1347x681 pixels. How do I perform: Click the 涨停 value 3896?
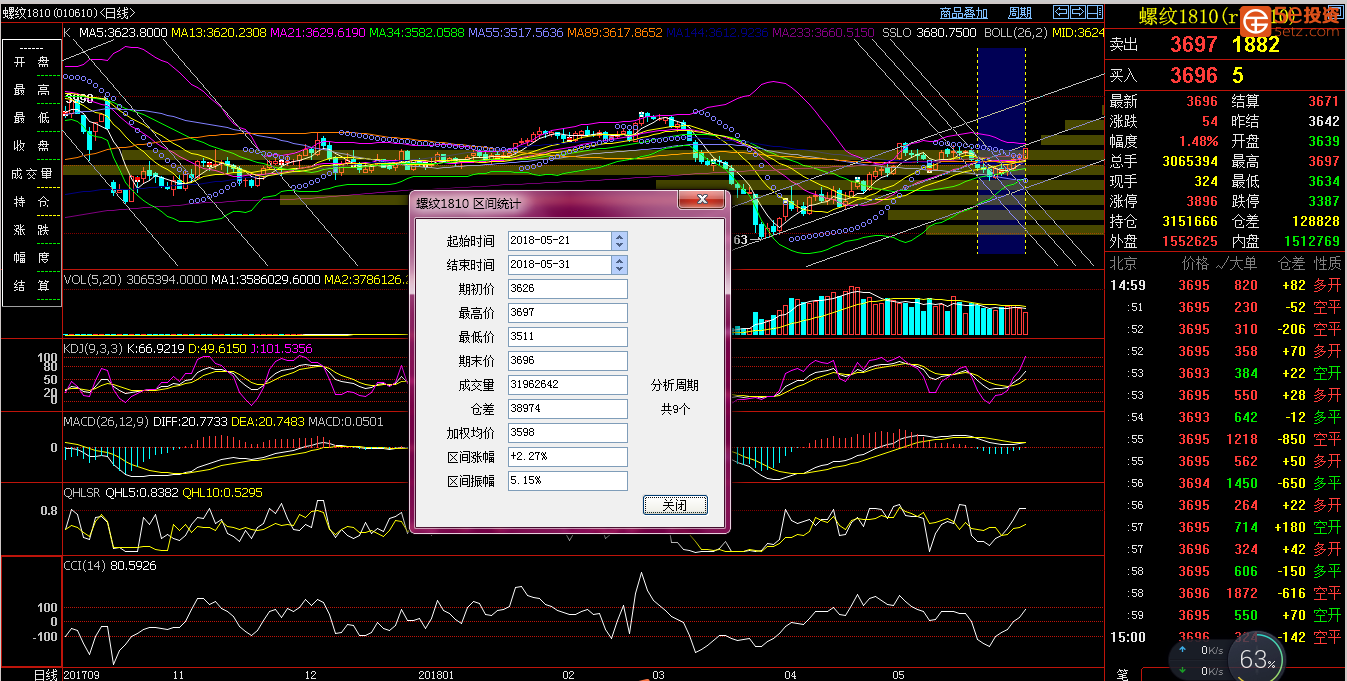click(1202, 201)
